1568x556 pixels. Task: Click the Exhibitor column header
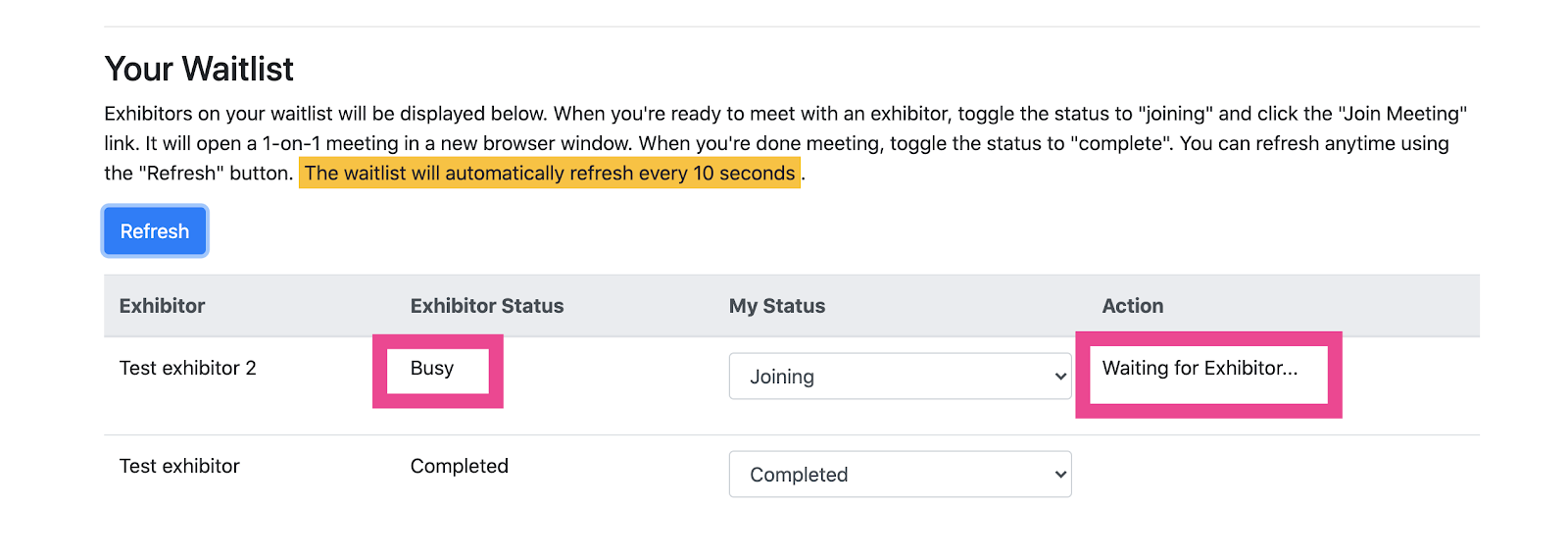coord(162,306)
